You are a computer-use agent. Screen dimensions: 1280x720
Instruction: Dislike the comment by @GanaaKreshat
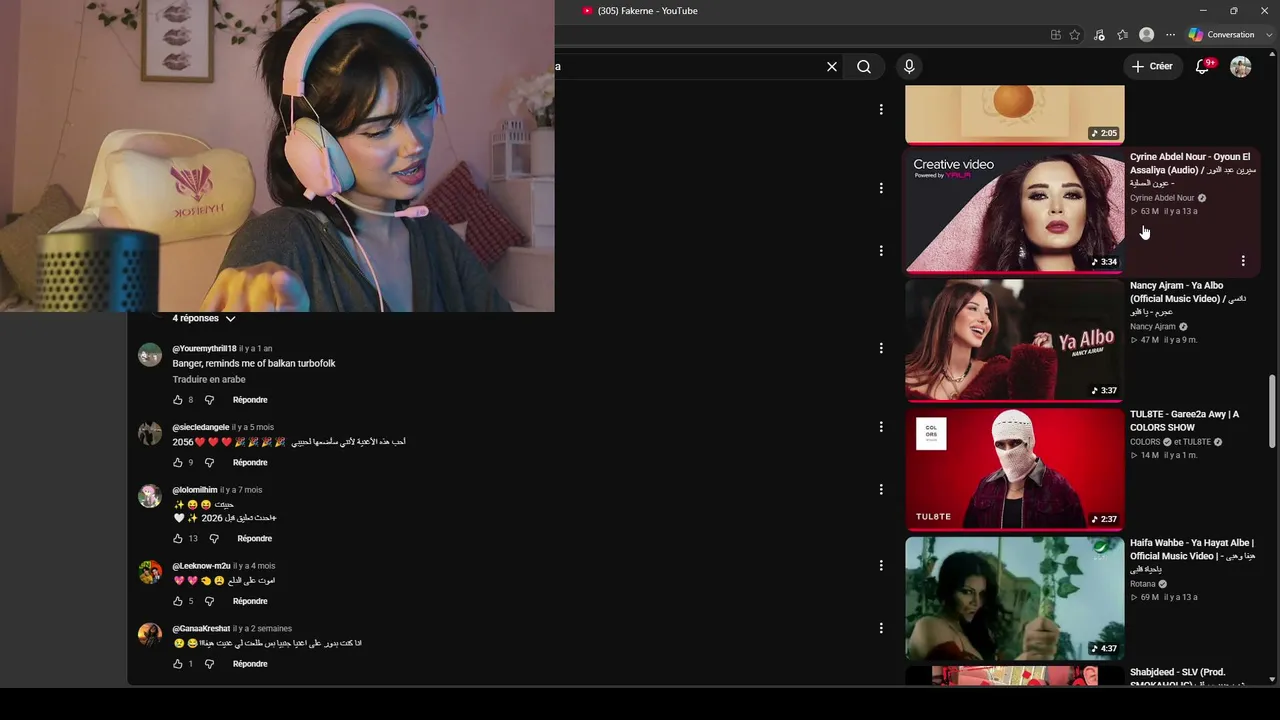tap(209, 664)
